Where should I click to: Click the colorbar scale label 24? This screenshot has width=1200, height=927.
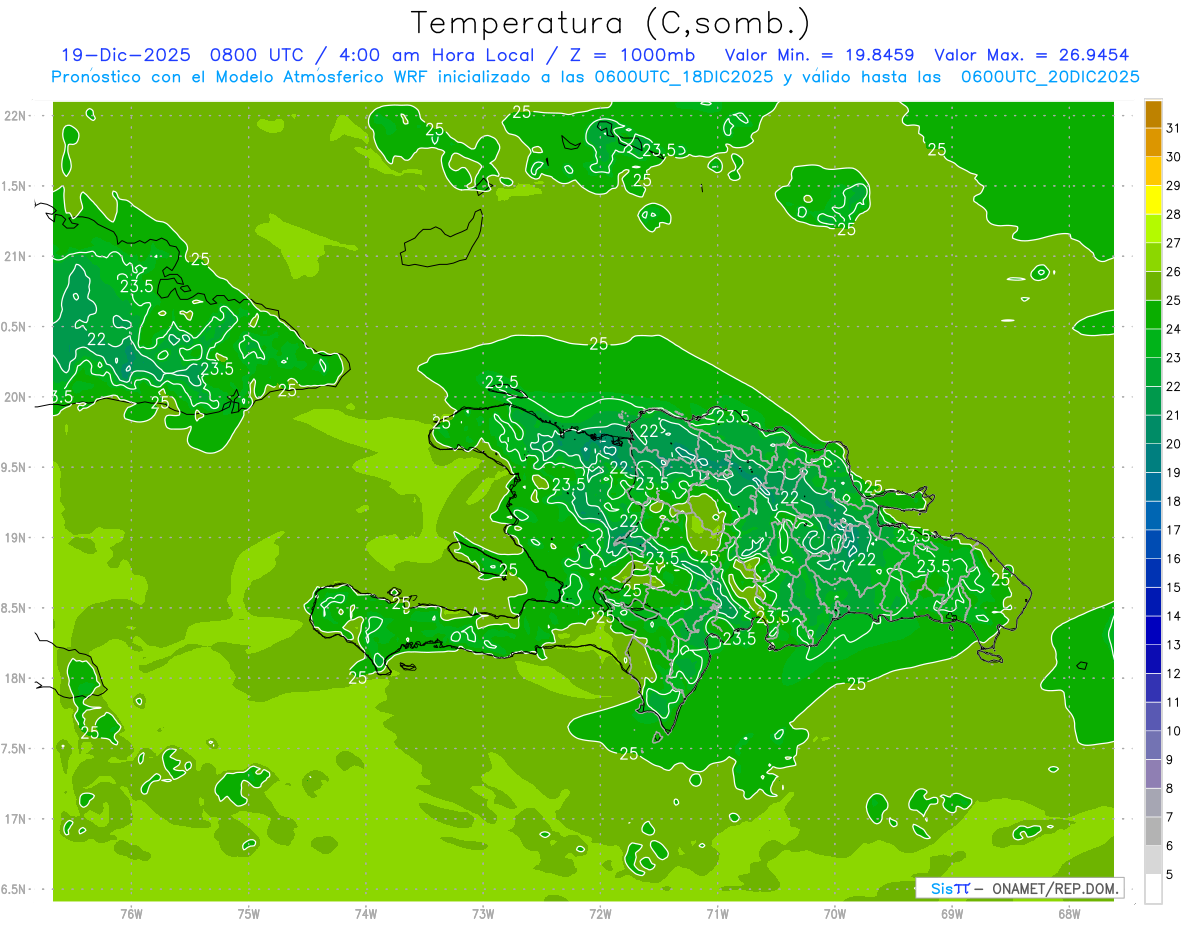1174,329
